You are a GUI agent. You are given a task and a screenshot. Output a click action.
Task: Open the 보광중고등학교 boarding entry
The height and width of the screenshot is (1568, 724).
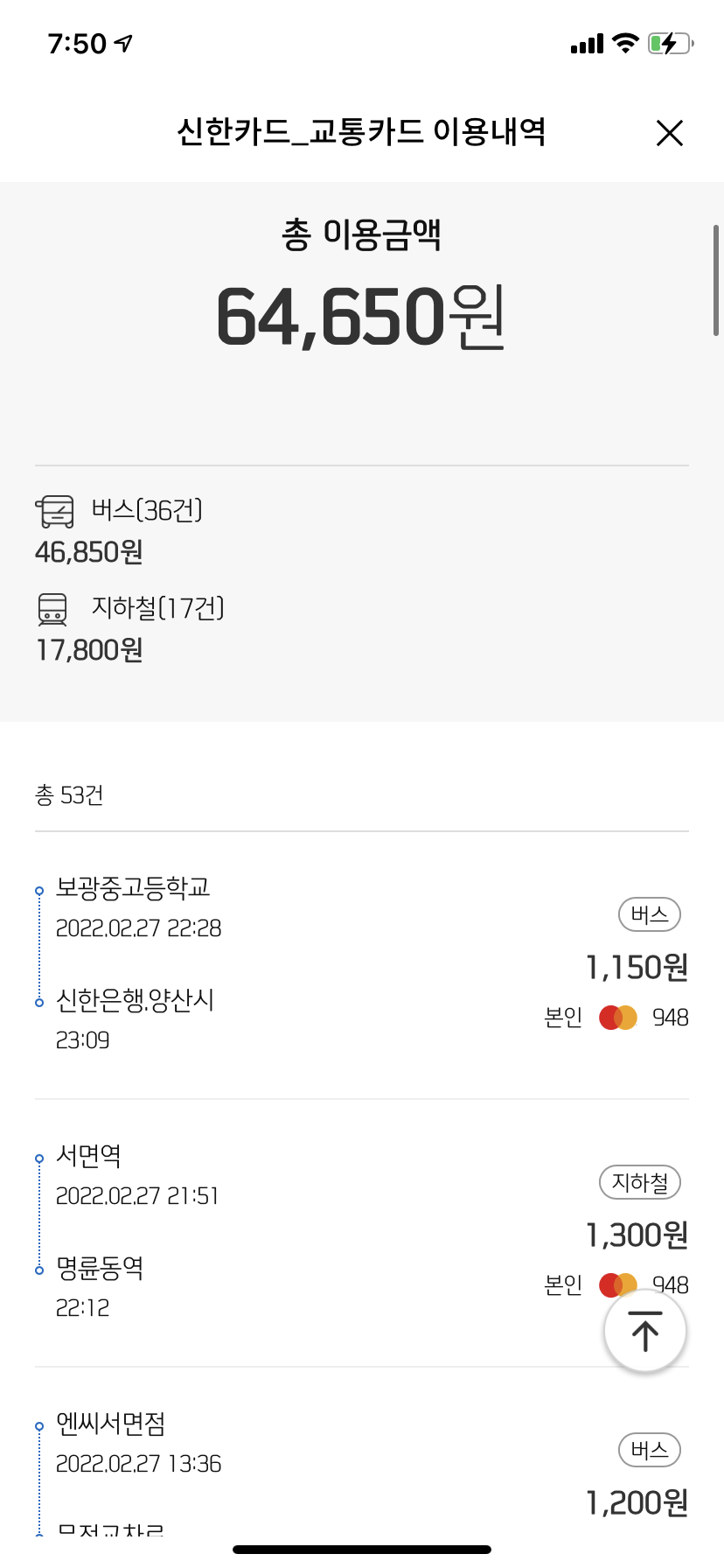click(133, 888)
